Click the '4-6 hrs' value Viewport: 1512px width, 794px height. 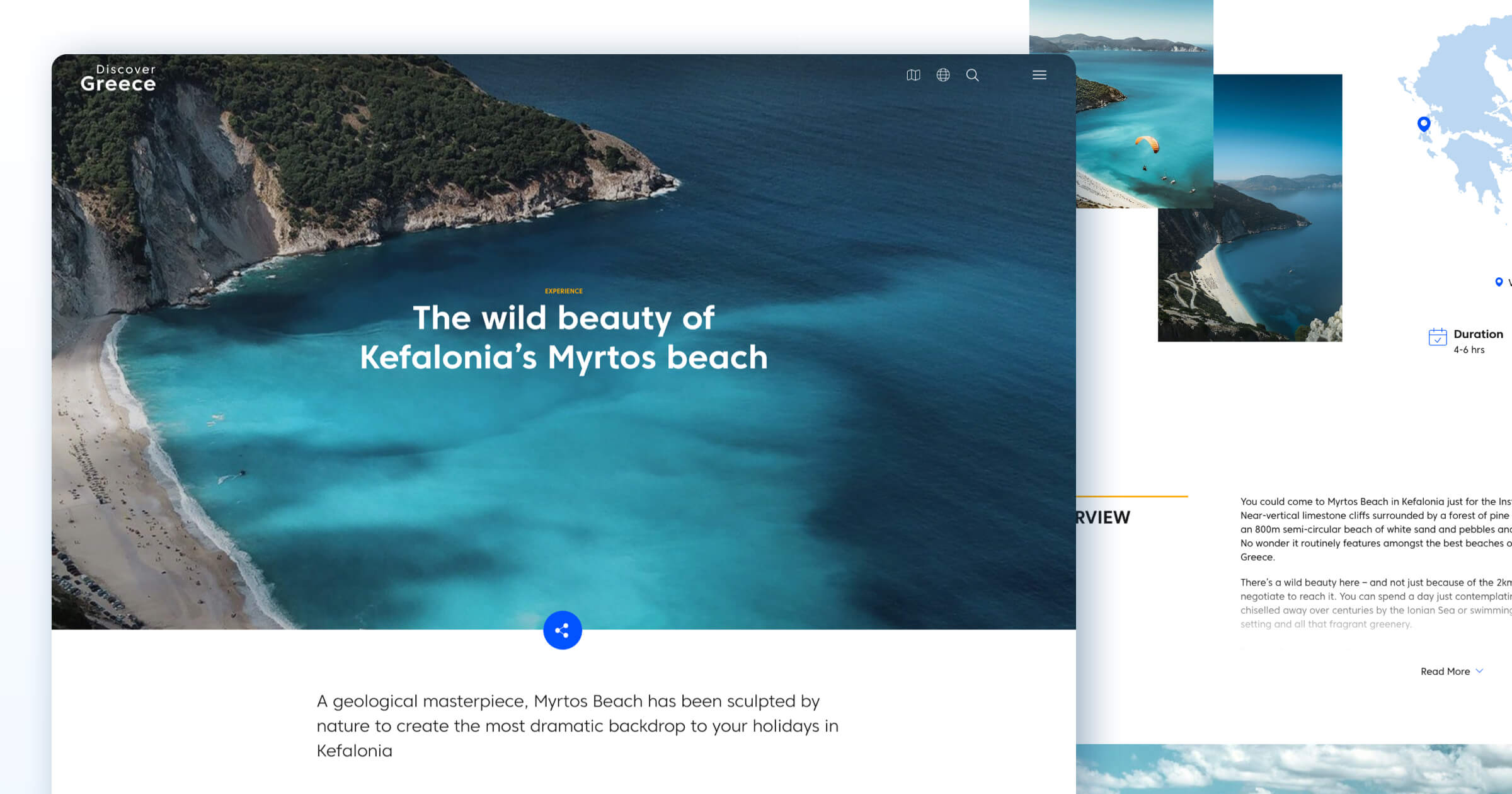point(1469,350)
